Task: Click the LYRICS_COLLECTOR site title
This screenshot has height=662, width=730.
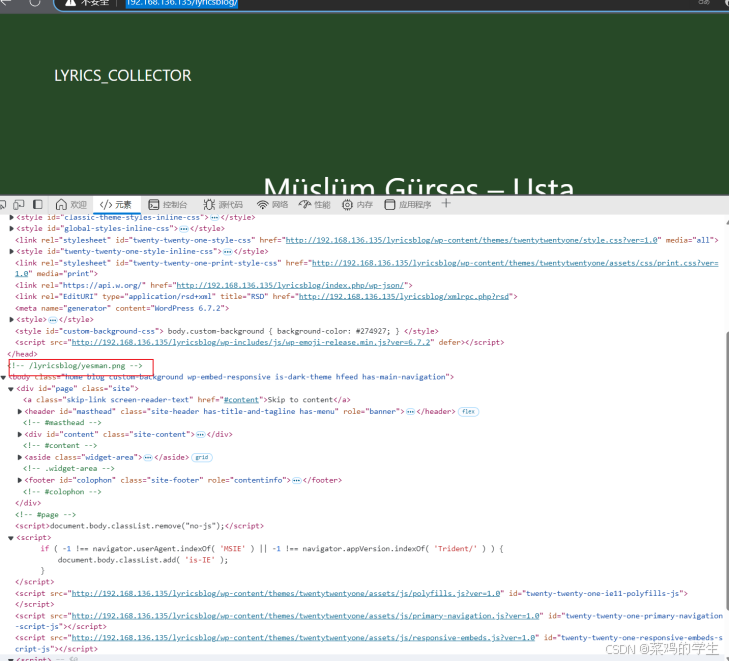Action: (x=122, y=76)
